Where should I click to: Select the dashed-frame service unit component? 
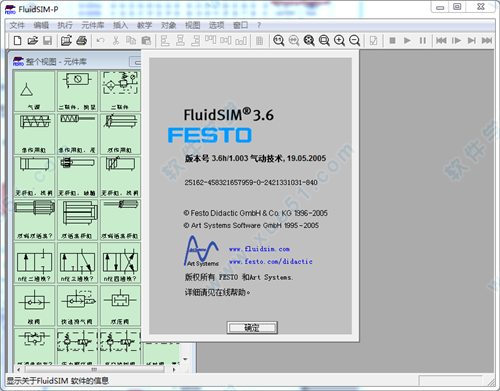(x=120, y=91)
